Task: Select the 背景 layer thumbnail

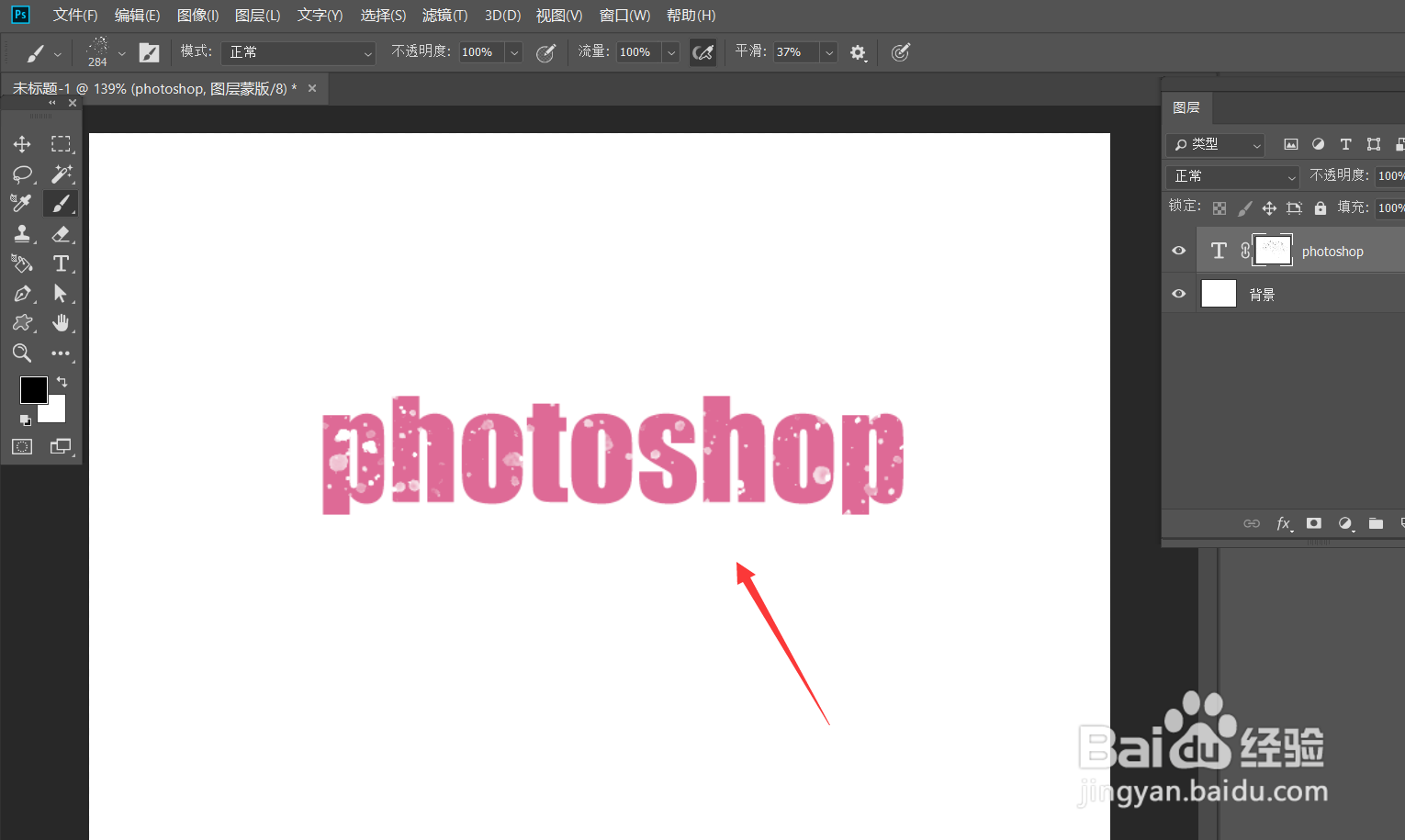Action: 1219,294
